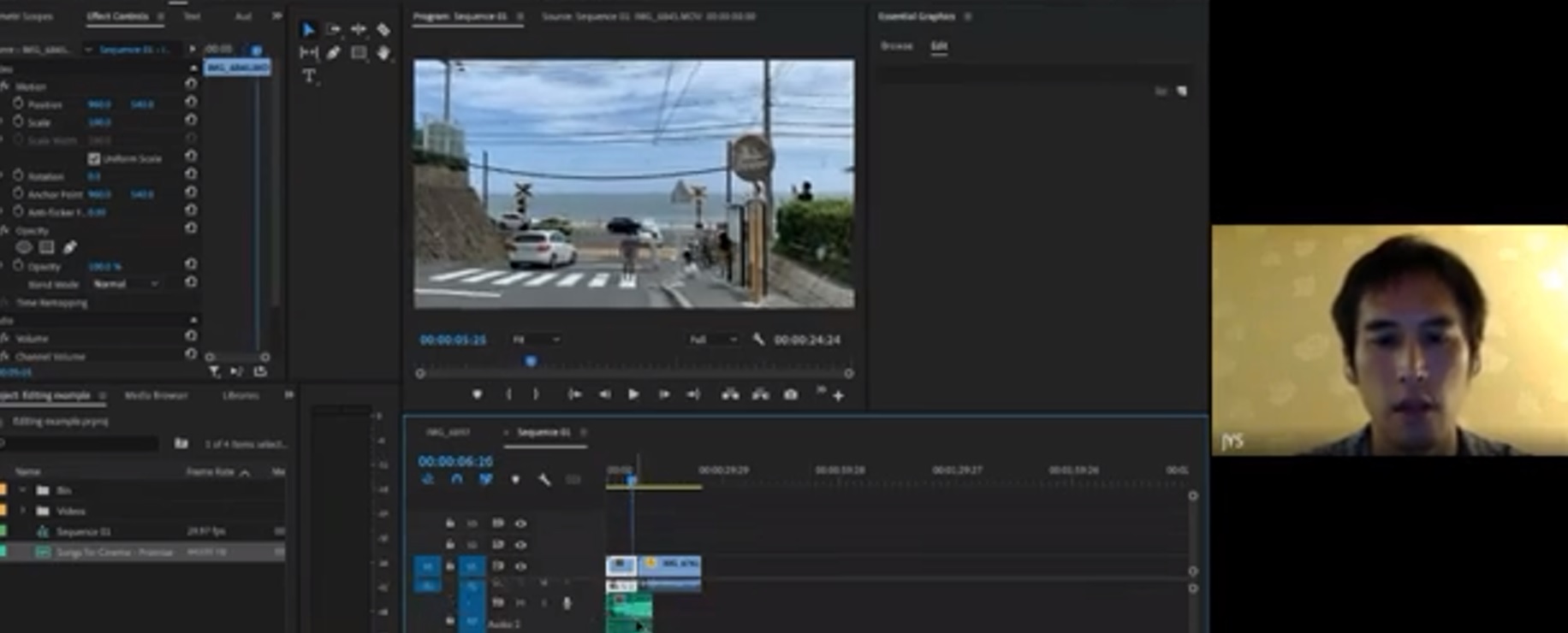Click the Program monitor playhead scrubber
1568x633 pixels.
point(531,362)
